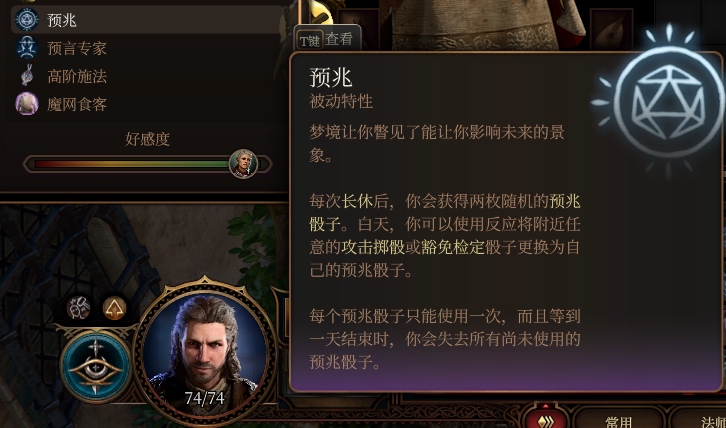Click the 预言专家 feature icon
Screen dimensions: 726x428
(27, 48)
